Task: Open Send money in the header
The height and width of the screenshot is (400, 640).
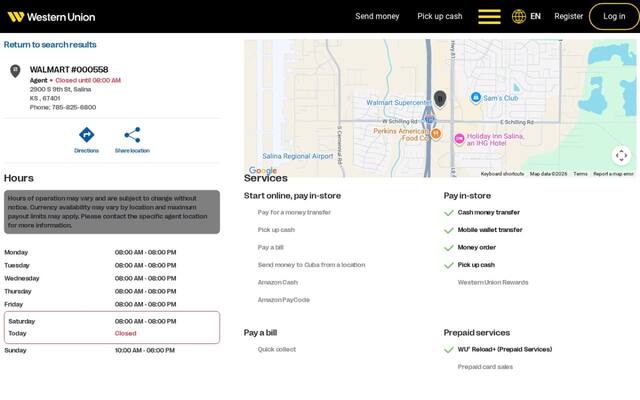Action: point(377,16)
